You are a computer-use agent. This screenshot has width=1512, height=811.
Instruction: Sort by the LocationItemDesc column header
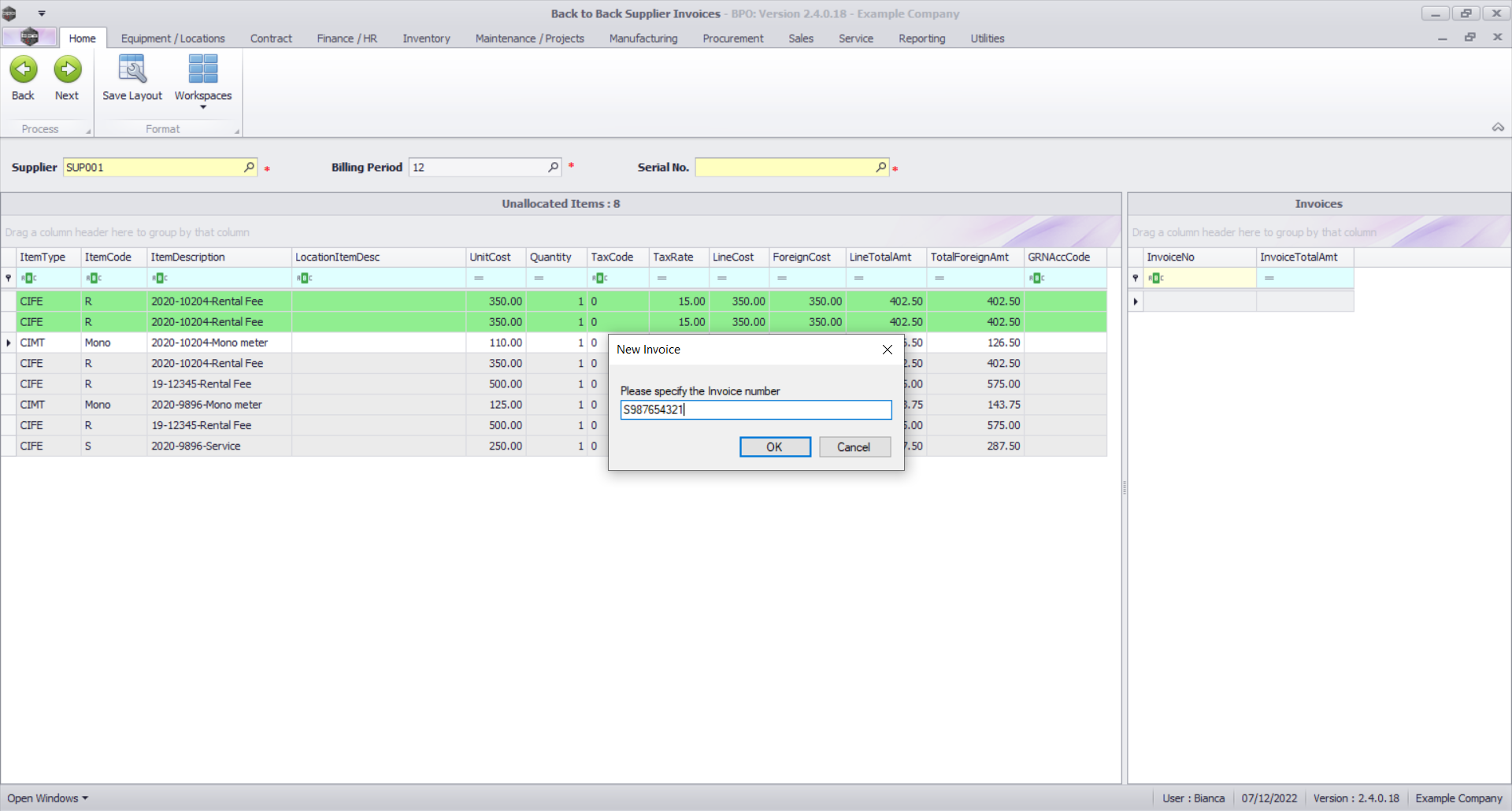[x=378, y=257]
